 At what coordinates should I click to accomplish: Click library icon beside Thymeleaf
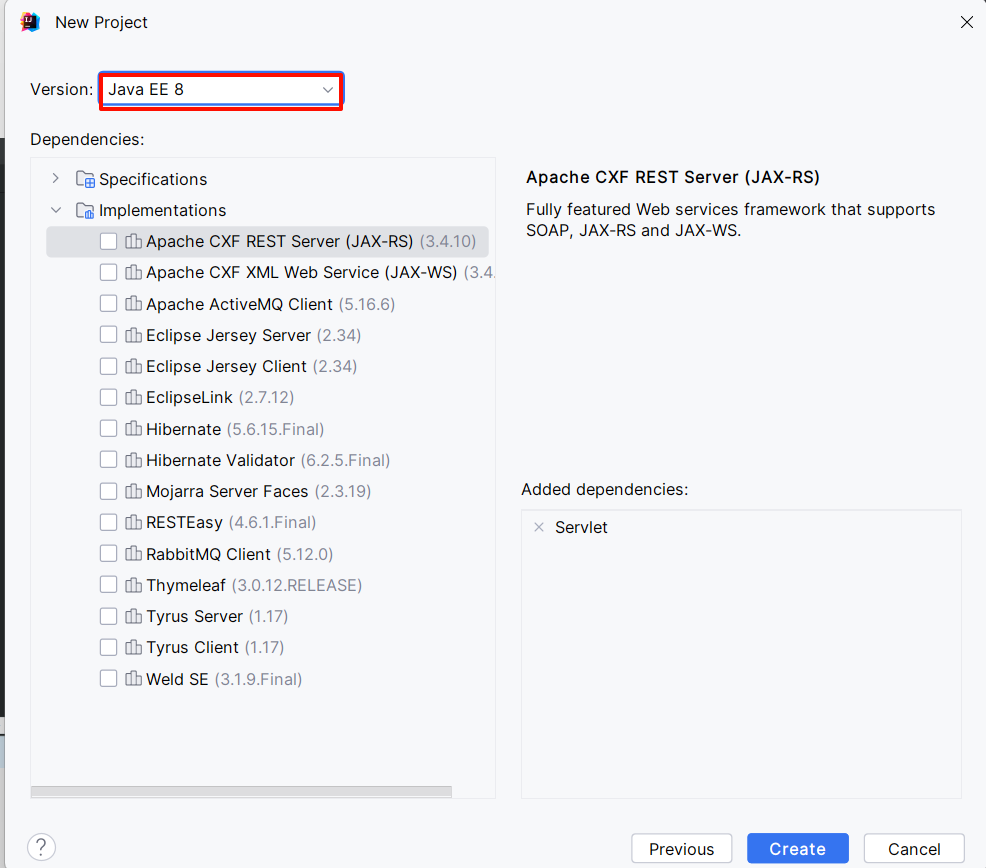(x=133, y=585)
